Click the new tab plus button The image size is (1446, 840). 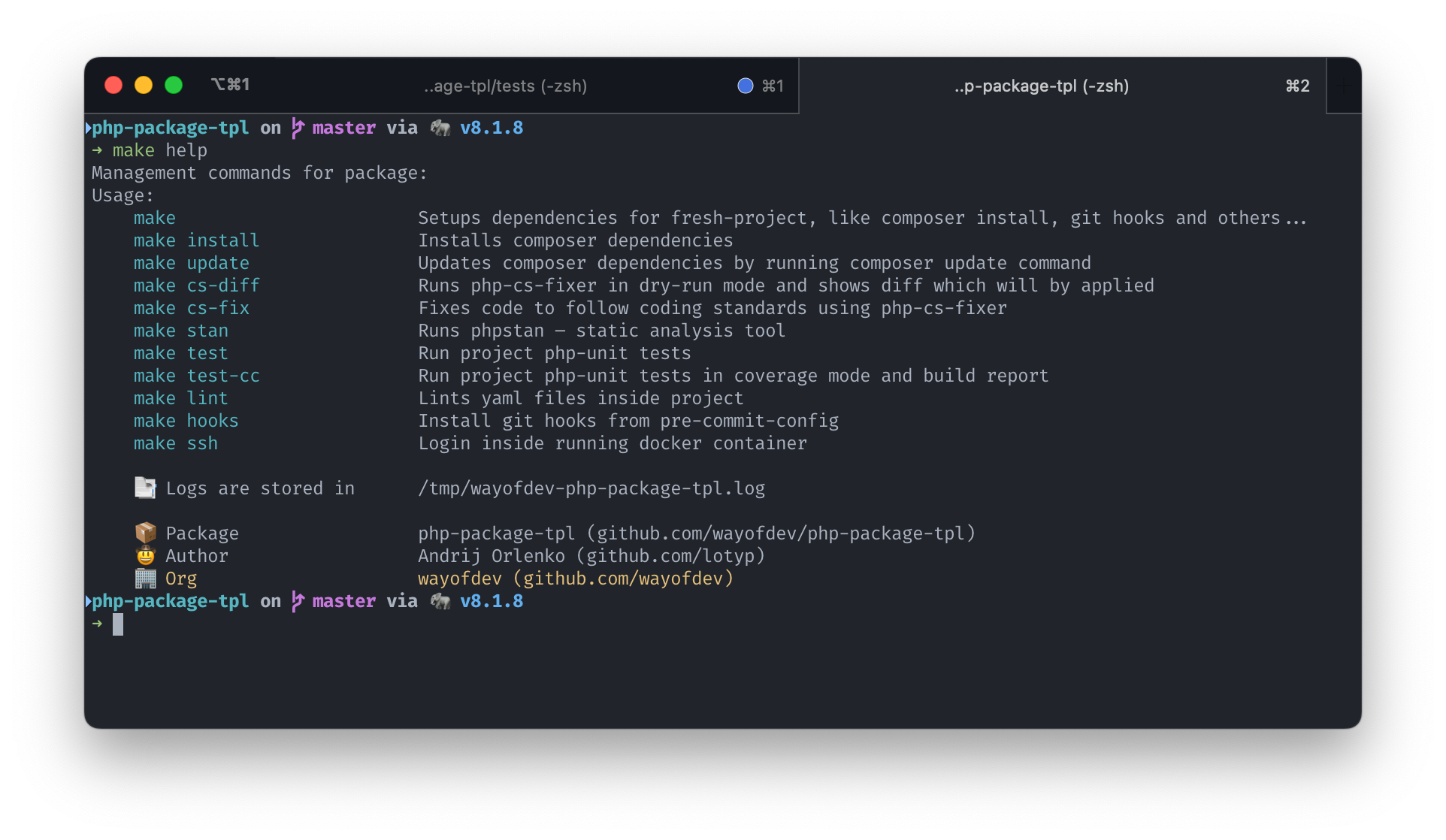click(x=1344, y=86)
